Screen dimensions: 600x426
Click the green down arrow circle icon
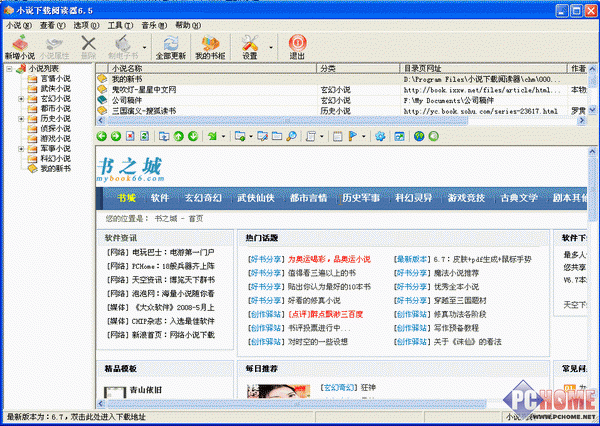tap(193, 136)
